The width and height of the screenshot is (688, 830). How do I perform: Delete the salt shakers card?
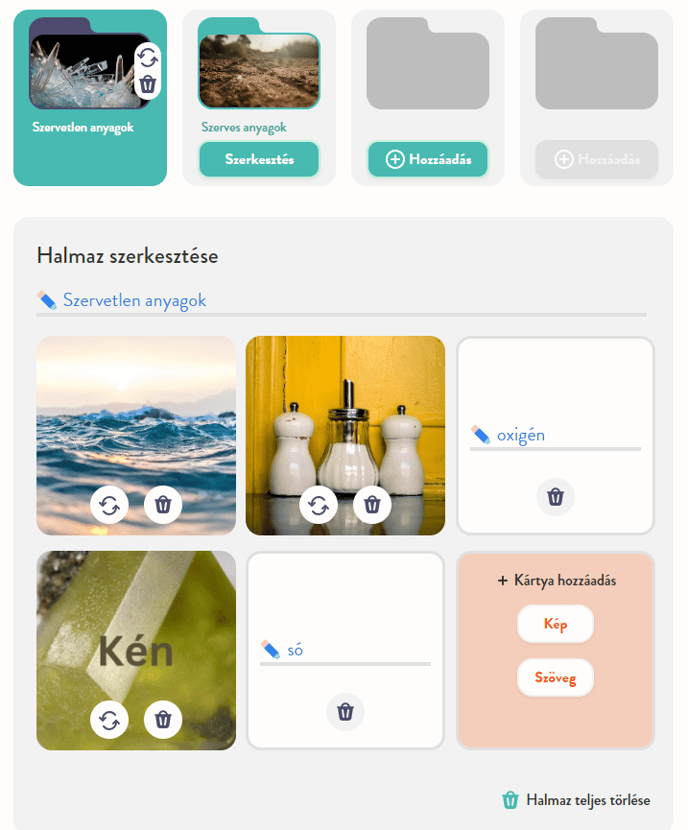pyautogui.click(x=372, y=505)
